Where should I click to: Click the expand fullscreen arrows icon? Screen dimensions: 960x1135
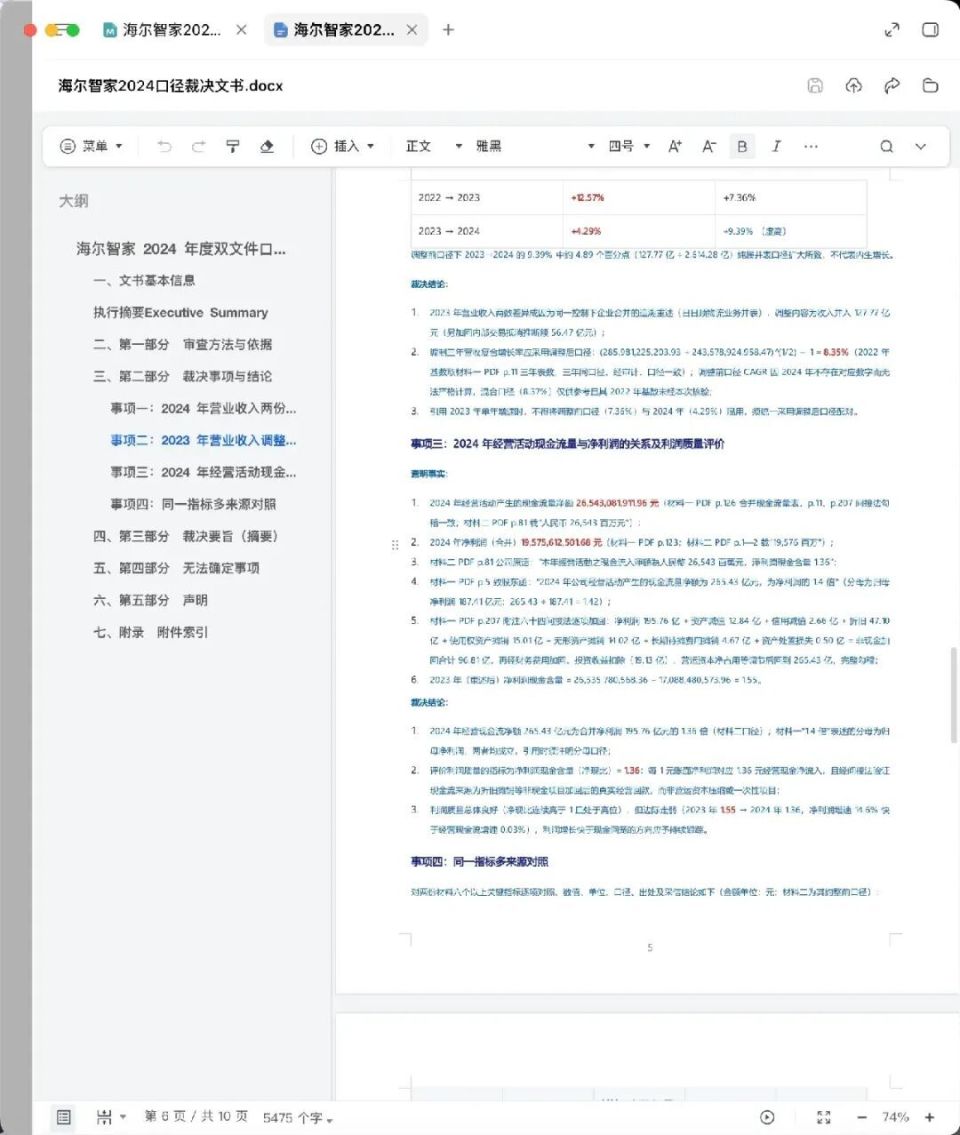coord(892,30)
